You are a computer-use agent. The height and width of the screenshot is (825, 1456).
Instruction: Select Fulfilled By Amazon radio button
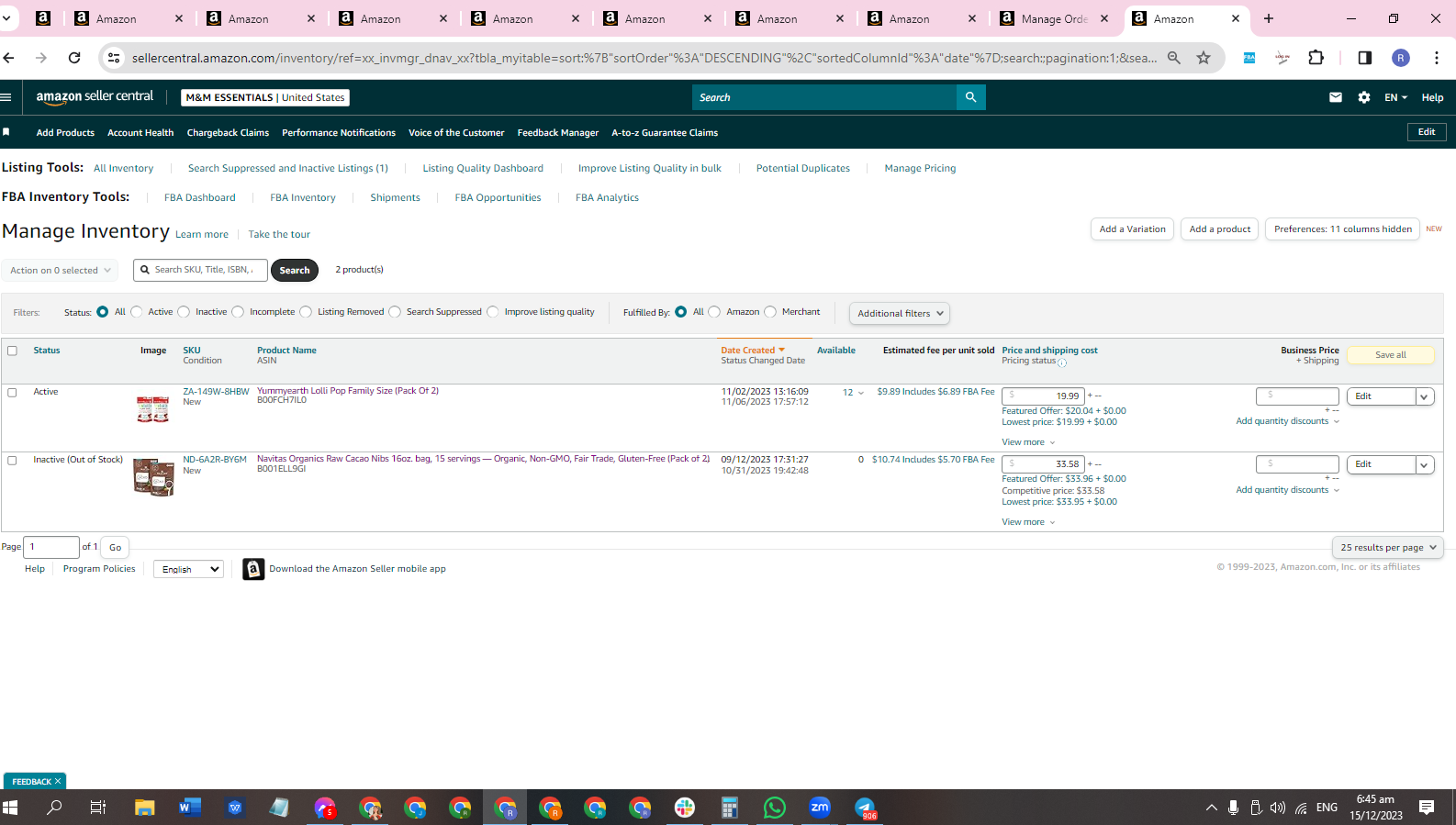pyautogui.click(x=714, y=312)
